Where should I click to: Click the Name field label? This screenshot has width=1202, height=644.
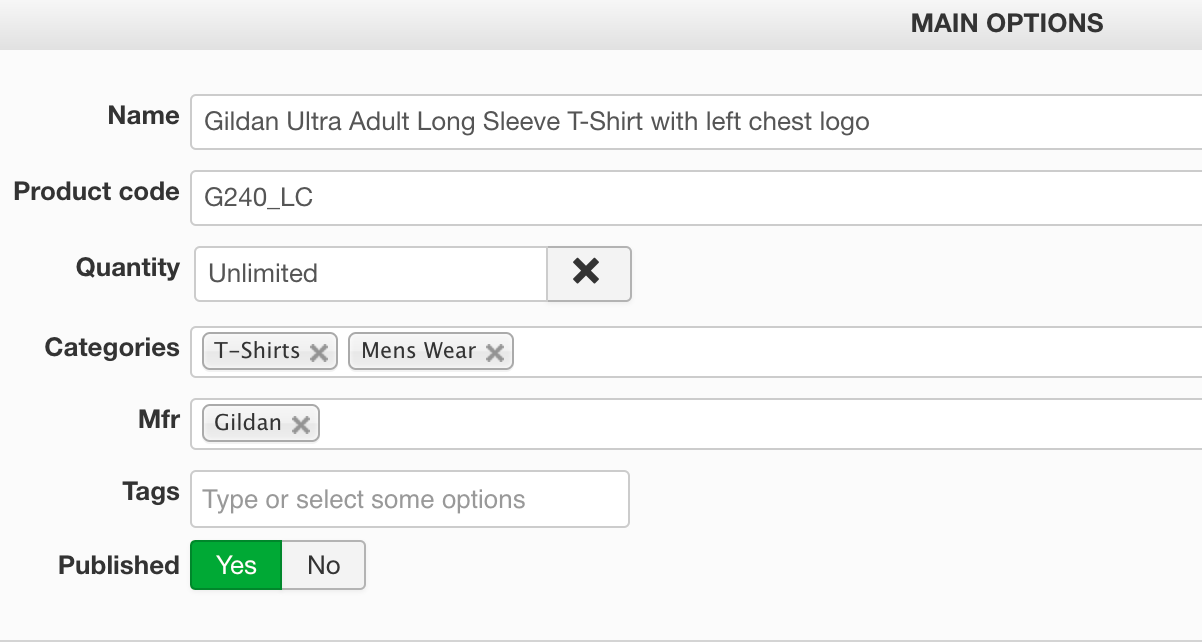coord(143,116)
